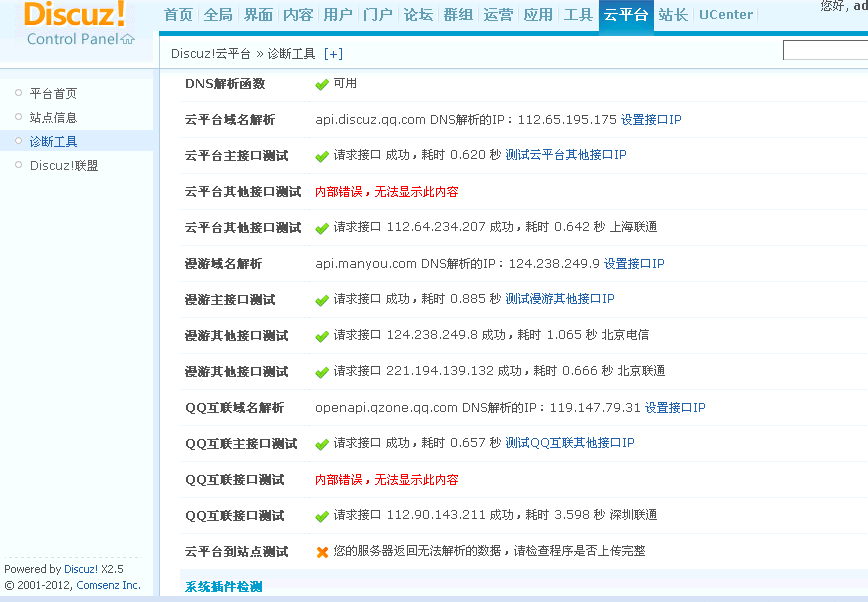The image size is (868, 602).
Task: Click the 云平台到站点测试 row label
Action: [236, 552]
